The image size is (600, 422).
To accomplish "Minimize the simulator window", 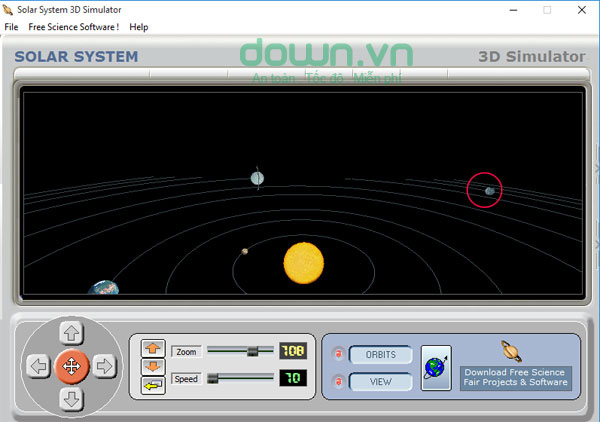I will [514, 10].
